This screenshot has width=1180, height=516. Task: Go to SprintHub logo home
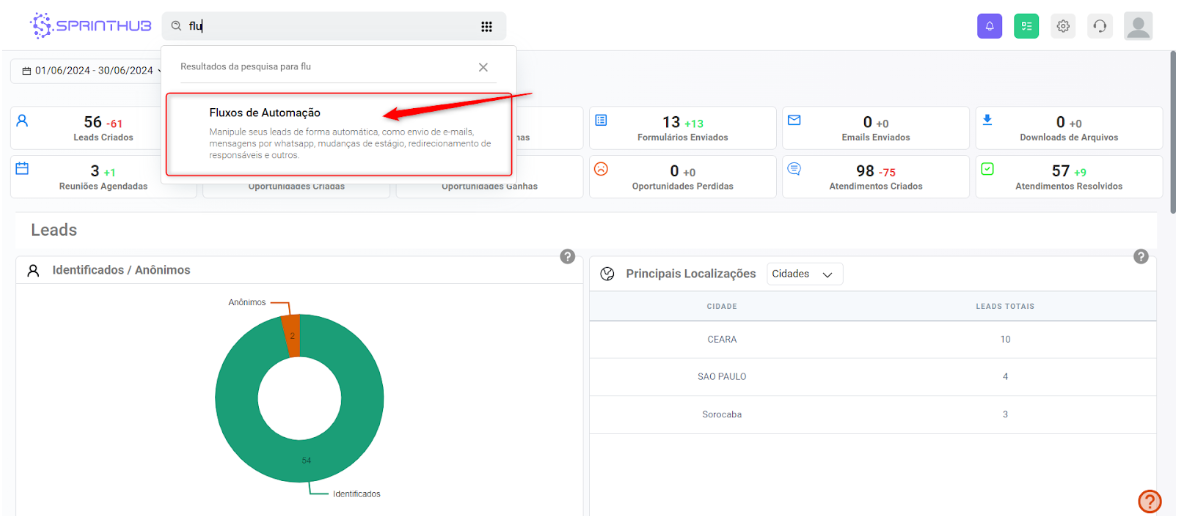pyautogui.click(x=90, y=26)
